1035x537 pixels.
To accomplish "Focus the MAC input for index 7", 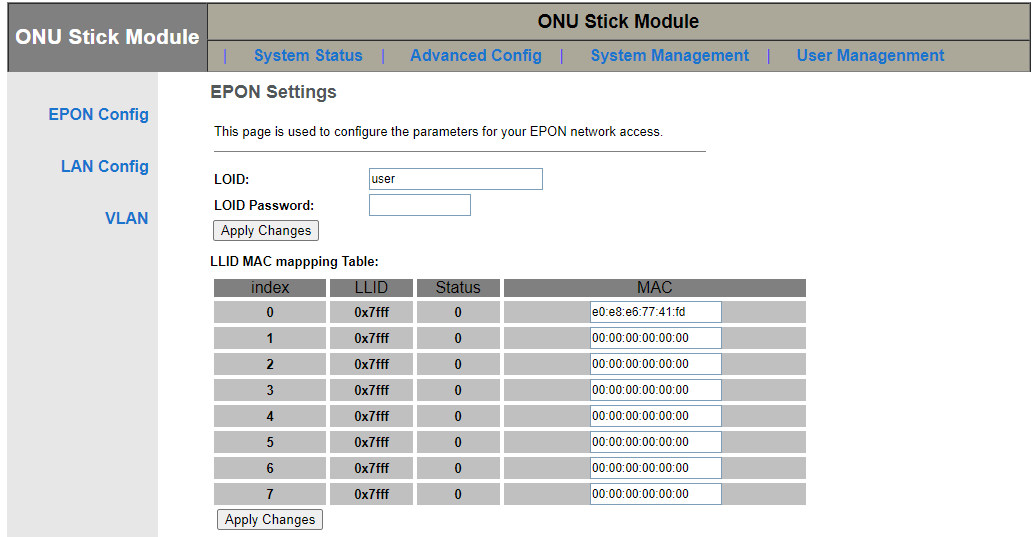I will click(x=655, y=494).
